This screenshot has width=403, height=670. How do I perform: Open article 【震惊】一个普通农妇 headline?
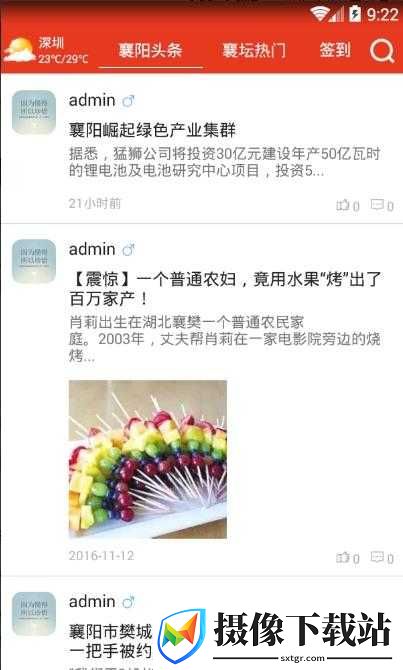[x=225, y=289]
